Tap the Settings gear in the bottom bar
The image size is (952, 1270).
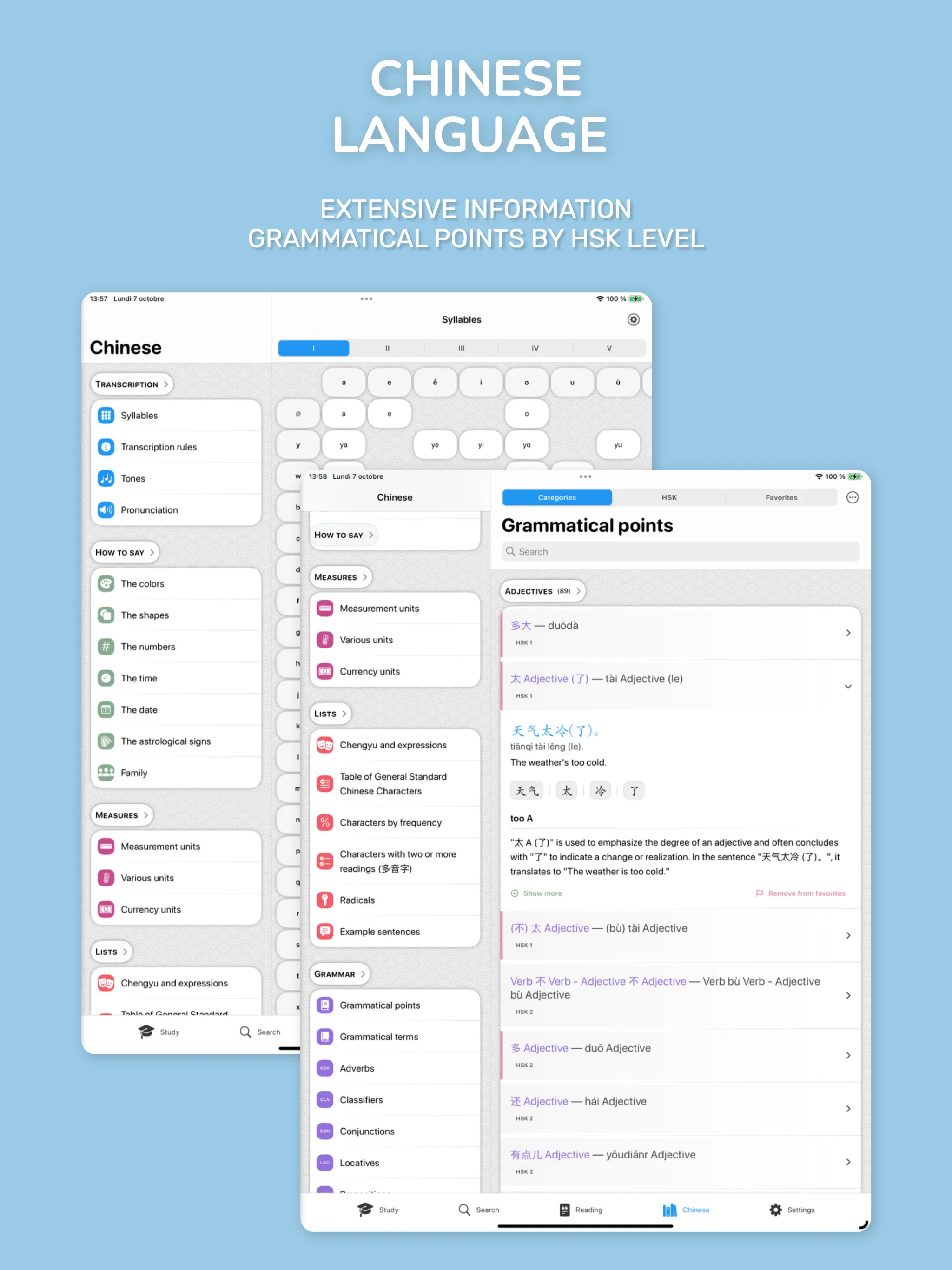[x=775, y=1209]
